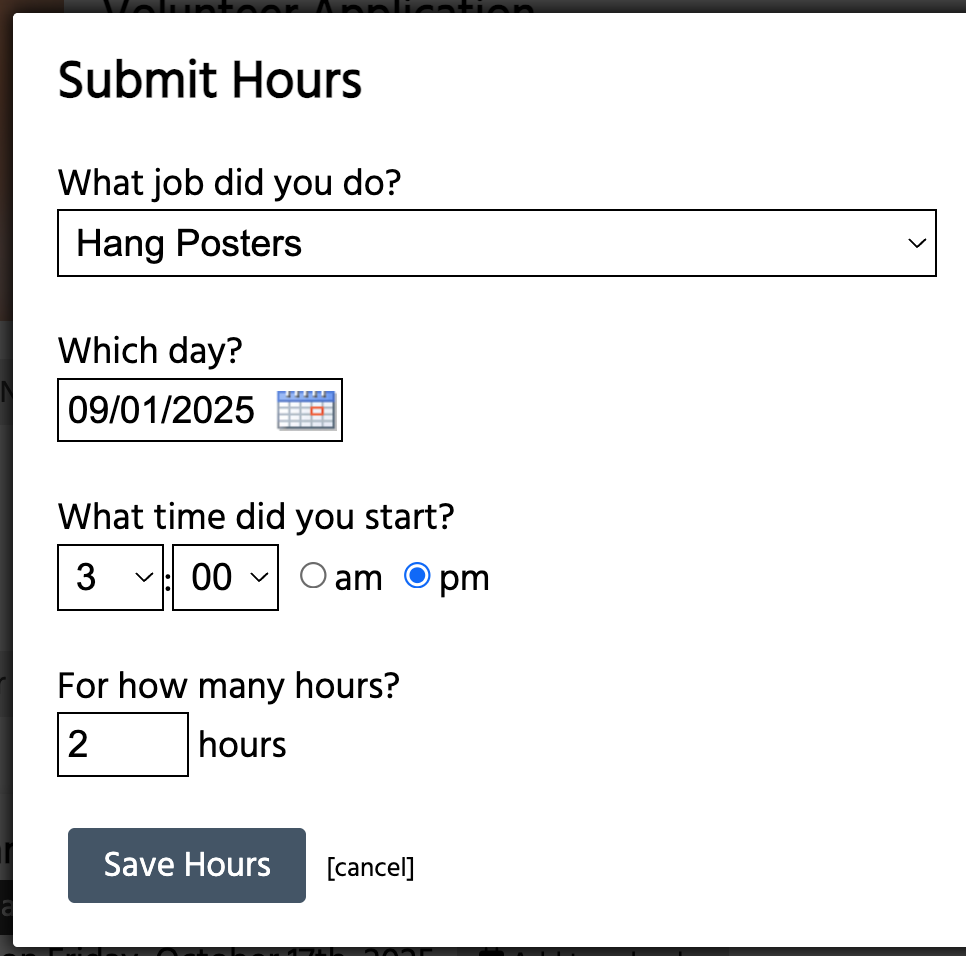This screenshot has height=956, width=966.
Task: Click the Save Hours button
Action: tap(187, 865)
